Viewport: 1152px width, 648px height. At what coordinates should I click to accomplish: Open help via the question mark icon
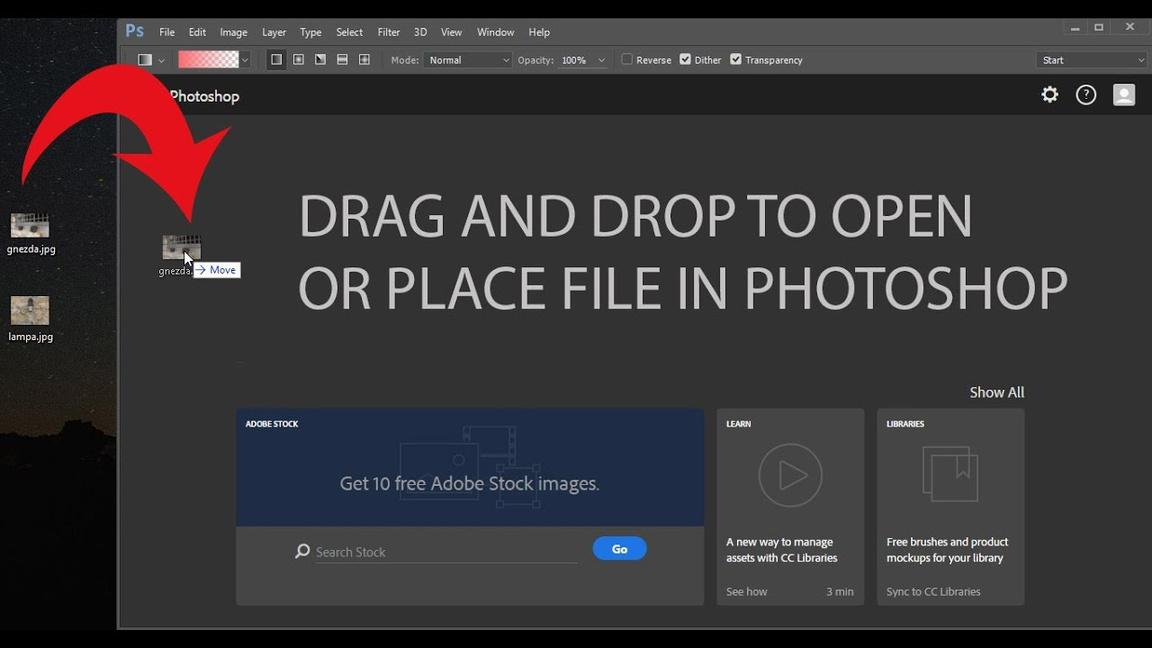coord(1086,95)
